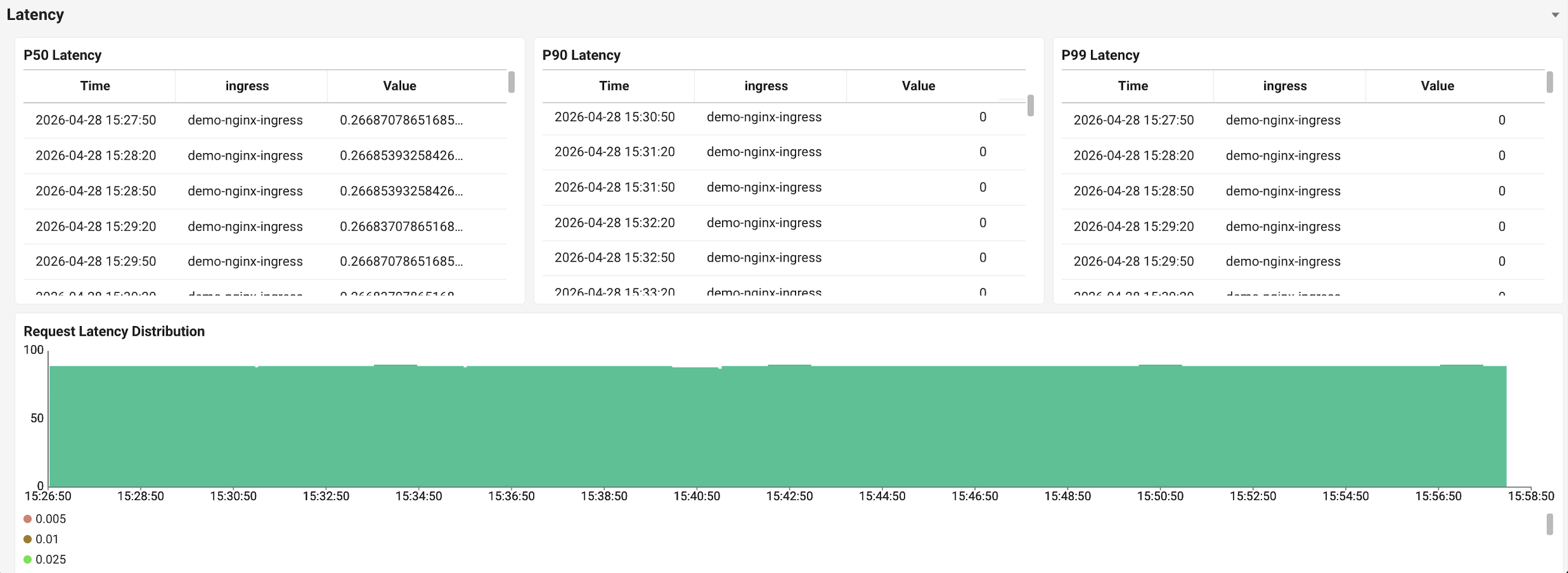
Task: Click the Latency section title
Action: tap(35, 15)
